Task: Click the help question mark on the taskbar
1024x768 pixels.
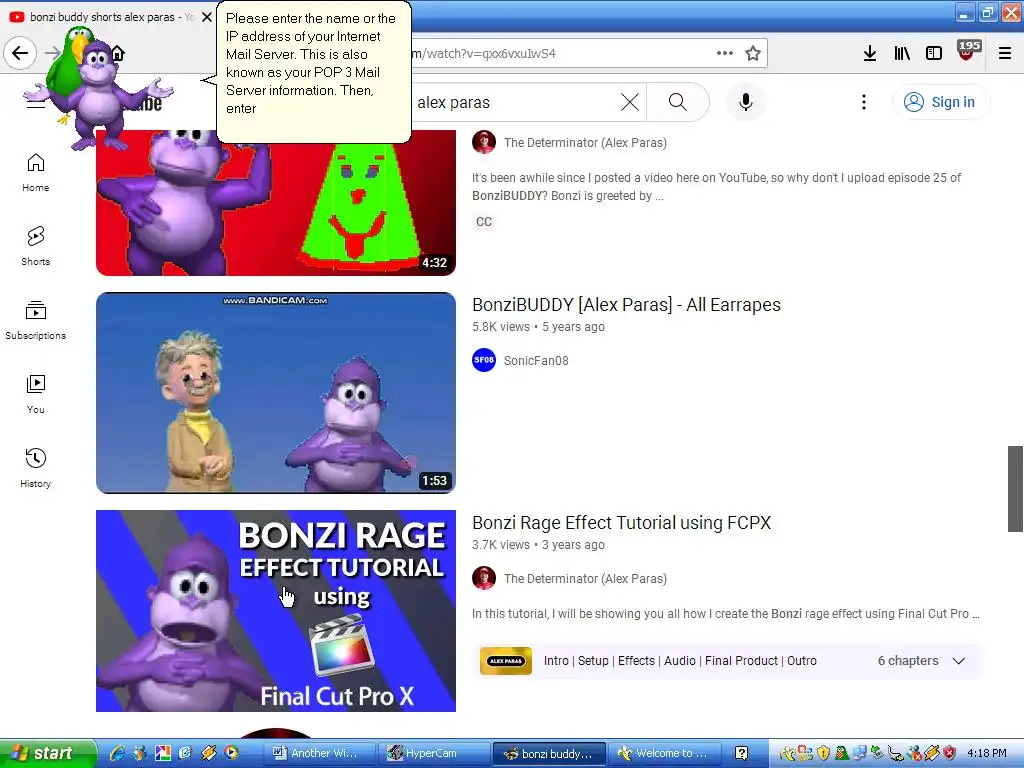Action: 741,753
